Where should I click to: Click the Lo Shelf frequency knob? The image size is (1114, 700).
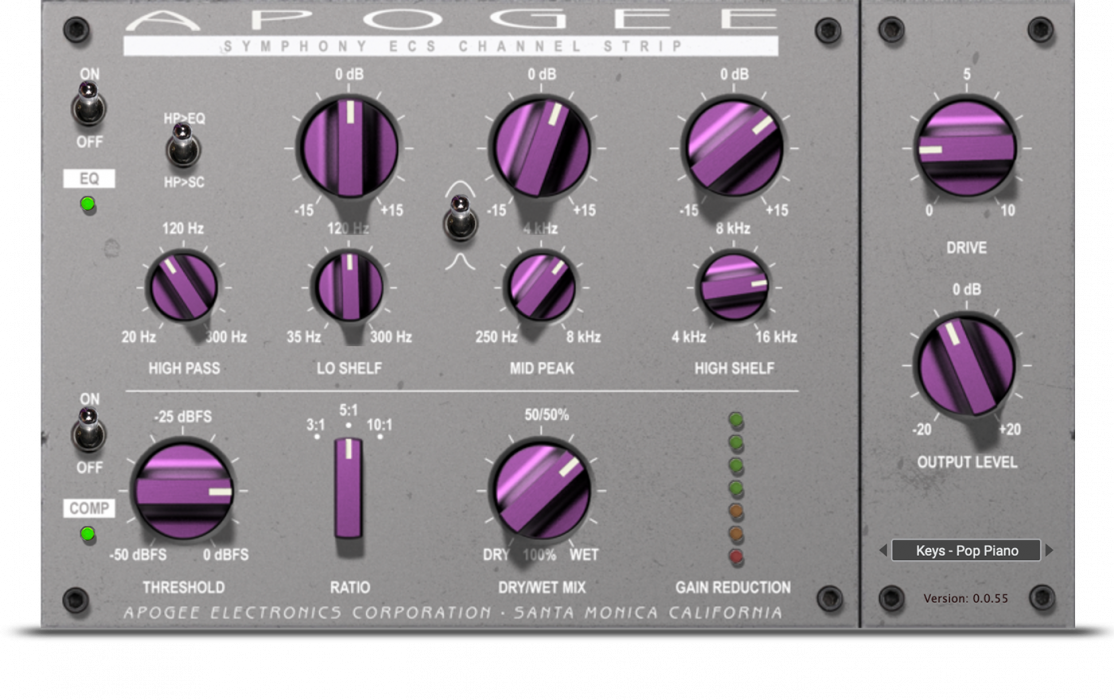point(349,287)
